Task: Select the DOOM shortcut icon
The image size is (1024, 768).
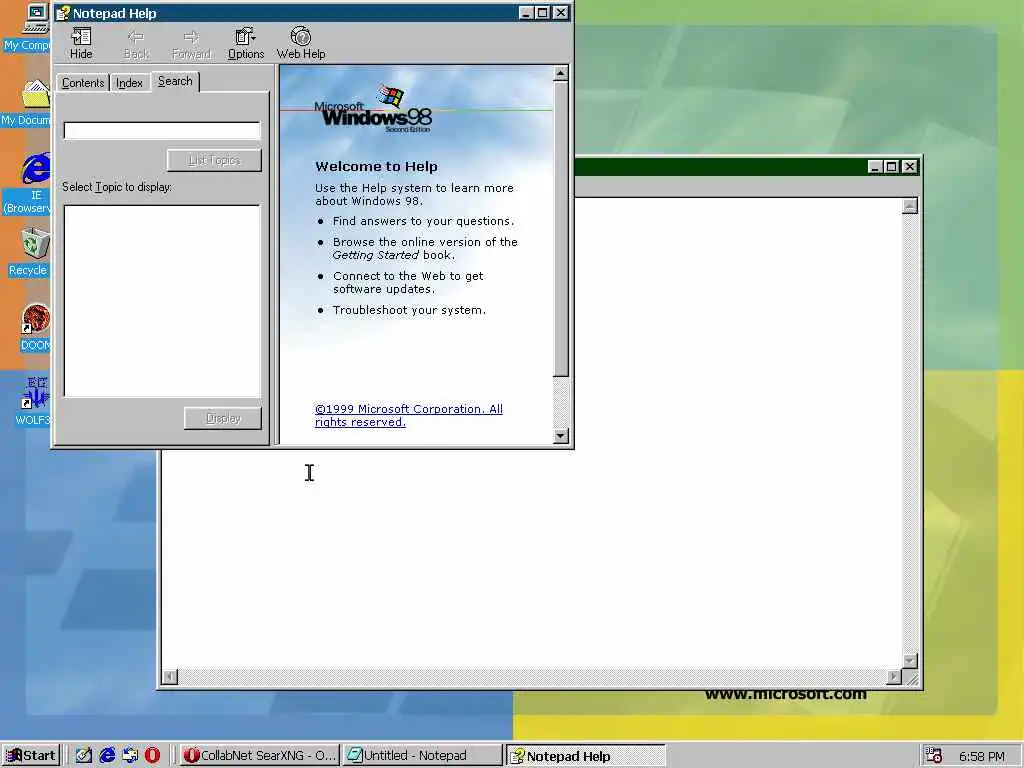Action: click(x=35, y=328)
